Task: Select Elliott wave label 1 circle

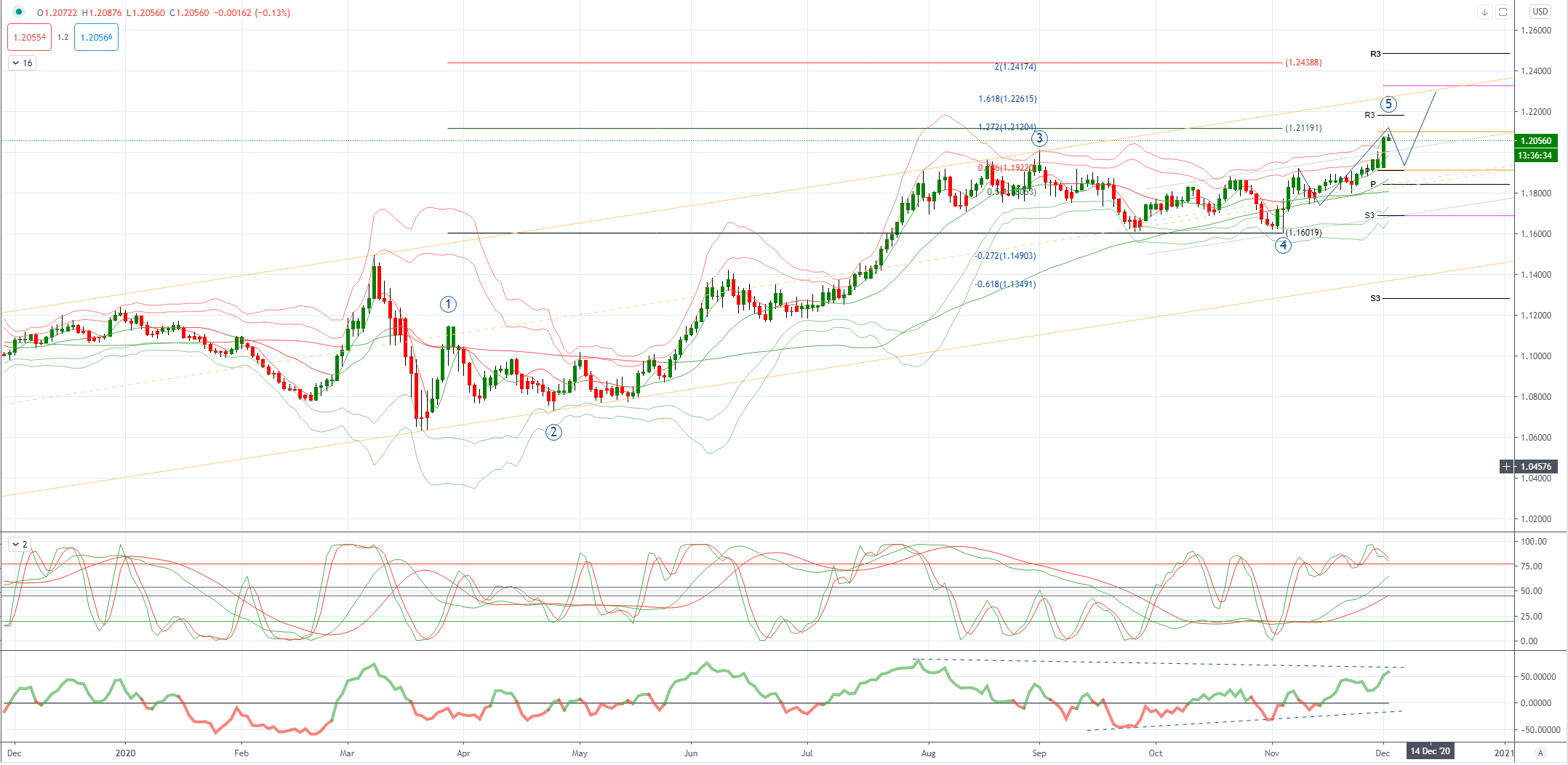Action: click(x=448, y=305)
